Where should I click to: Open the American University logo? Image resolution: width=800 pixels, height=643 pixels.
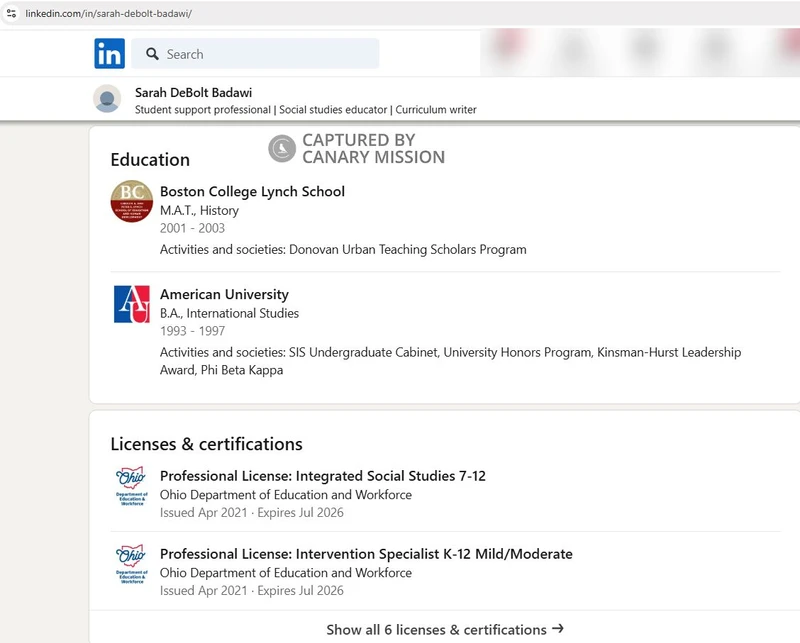[x=132, y=304]
